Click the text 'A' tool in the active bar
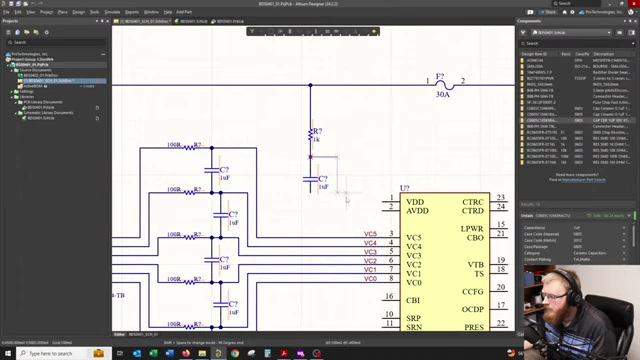The width and height of the screenshot is (640, 360). pyautogui.click(x=356, y=31)
